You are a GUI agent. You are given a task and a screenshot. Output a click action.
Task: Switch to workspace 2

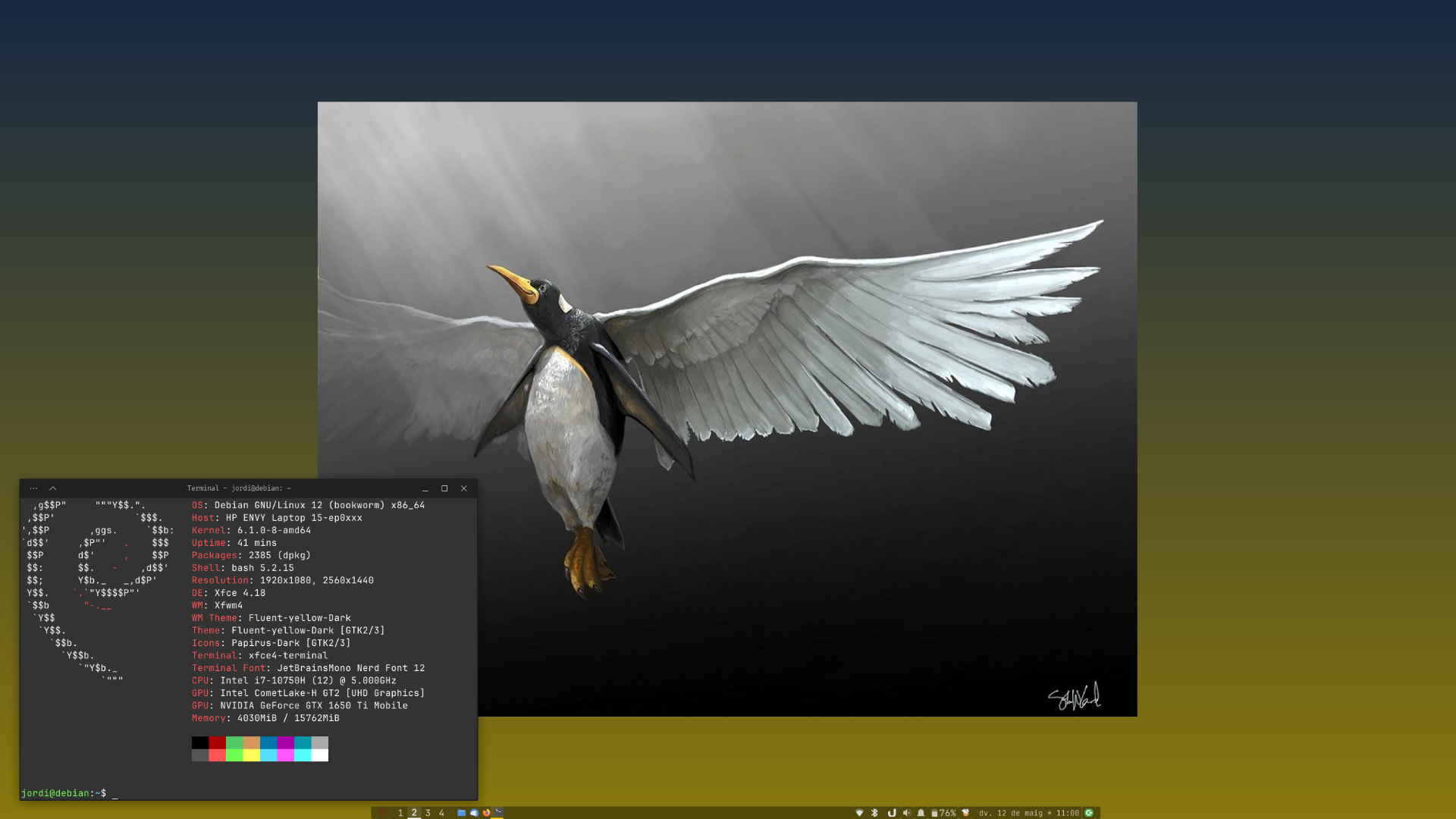point(414,812)
